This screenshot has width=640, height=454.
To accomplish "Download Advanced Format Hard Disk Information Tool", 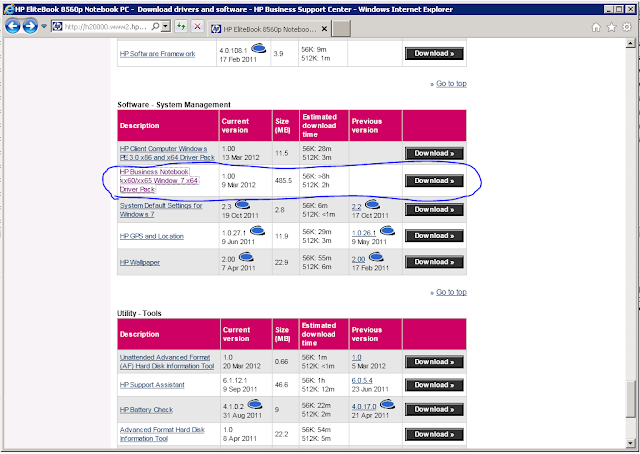I will click(434, 435).
